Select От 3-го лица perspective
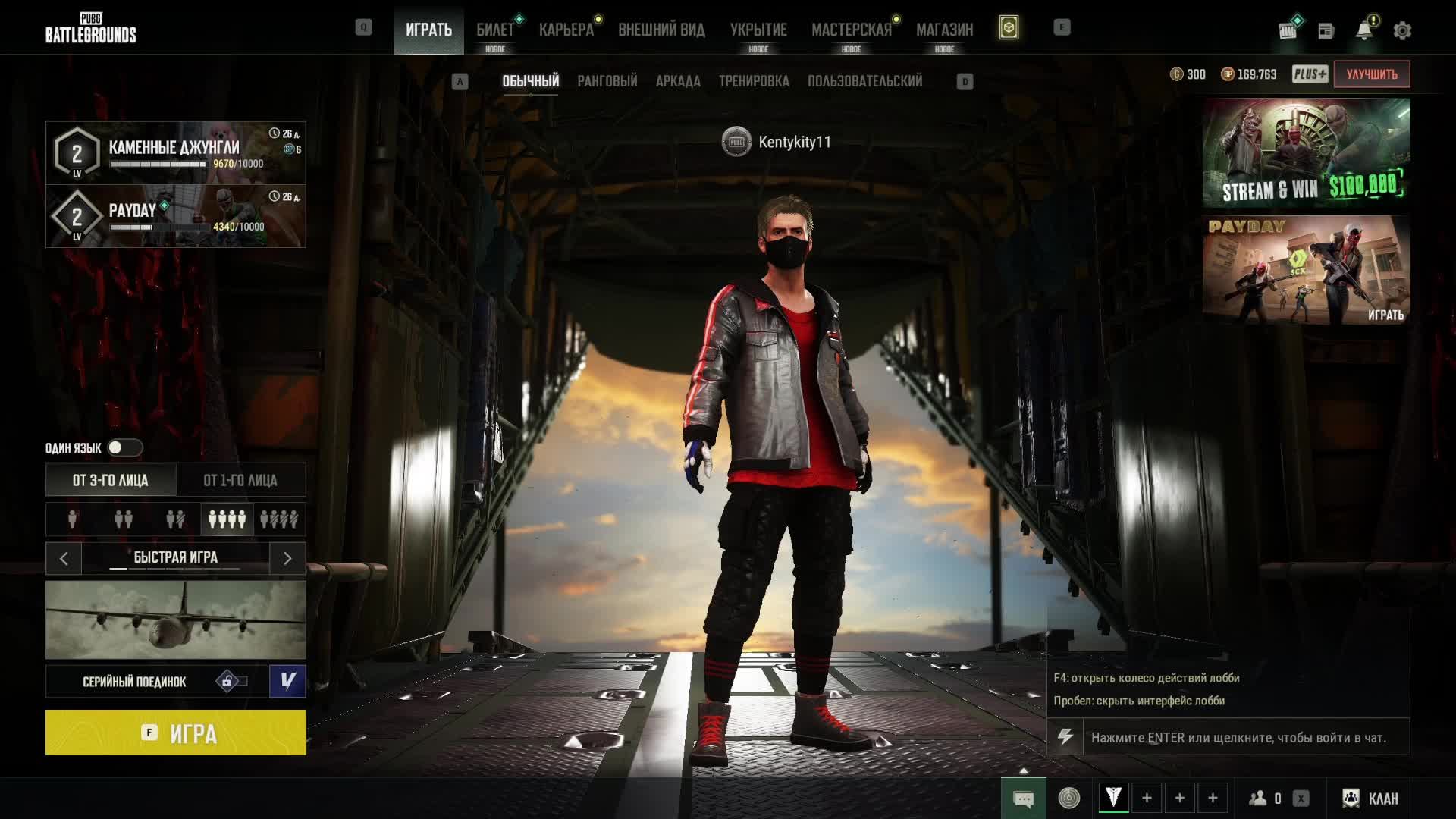The image size is (1456, 819). (x=111, y=480)
